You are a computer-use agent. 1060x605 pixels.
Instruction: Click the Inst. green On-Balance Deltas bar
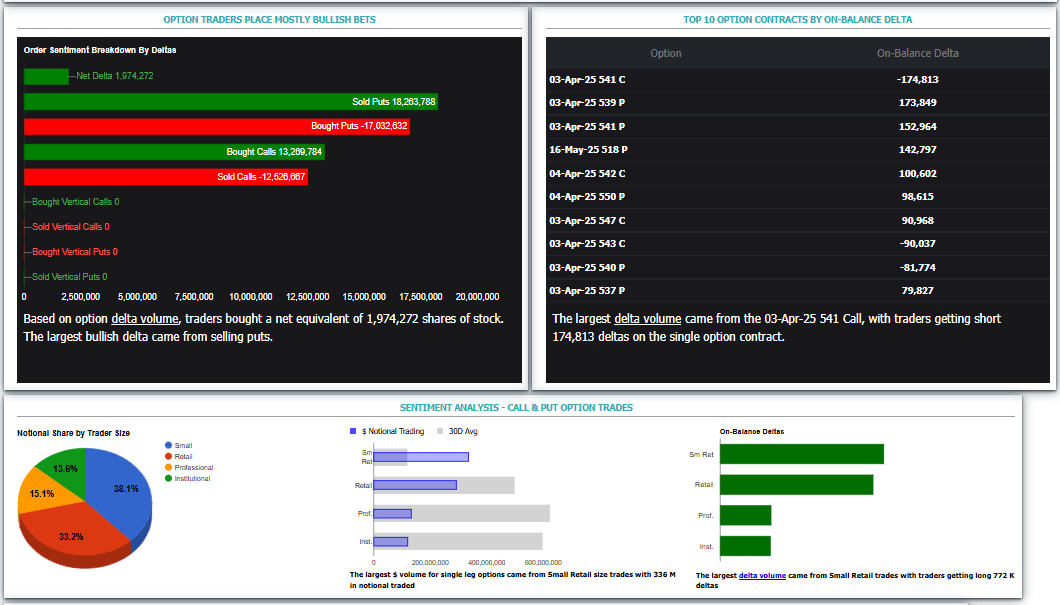pyautogui.click(x=746, y=546)
